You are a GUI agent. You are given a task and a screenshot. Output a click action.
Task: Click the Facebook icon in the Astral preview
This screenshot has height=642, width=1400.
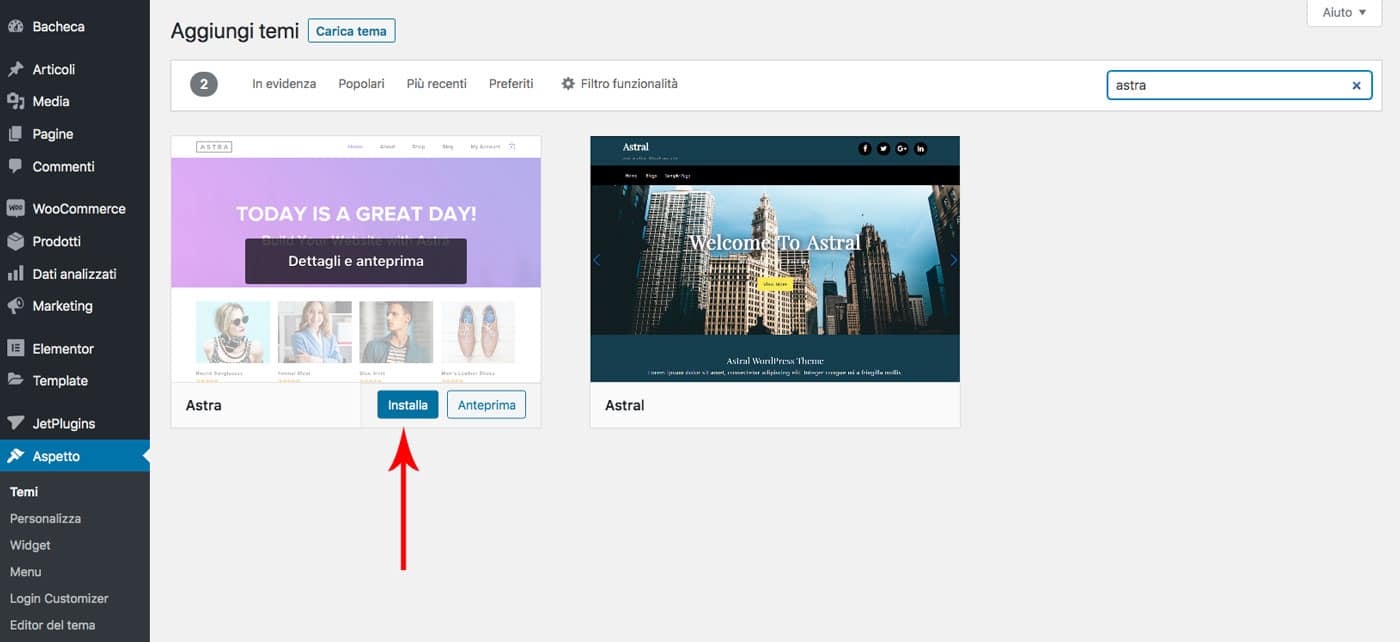point(865,149)
